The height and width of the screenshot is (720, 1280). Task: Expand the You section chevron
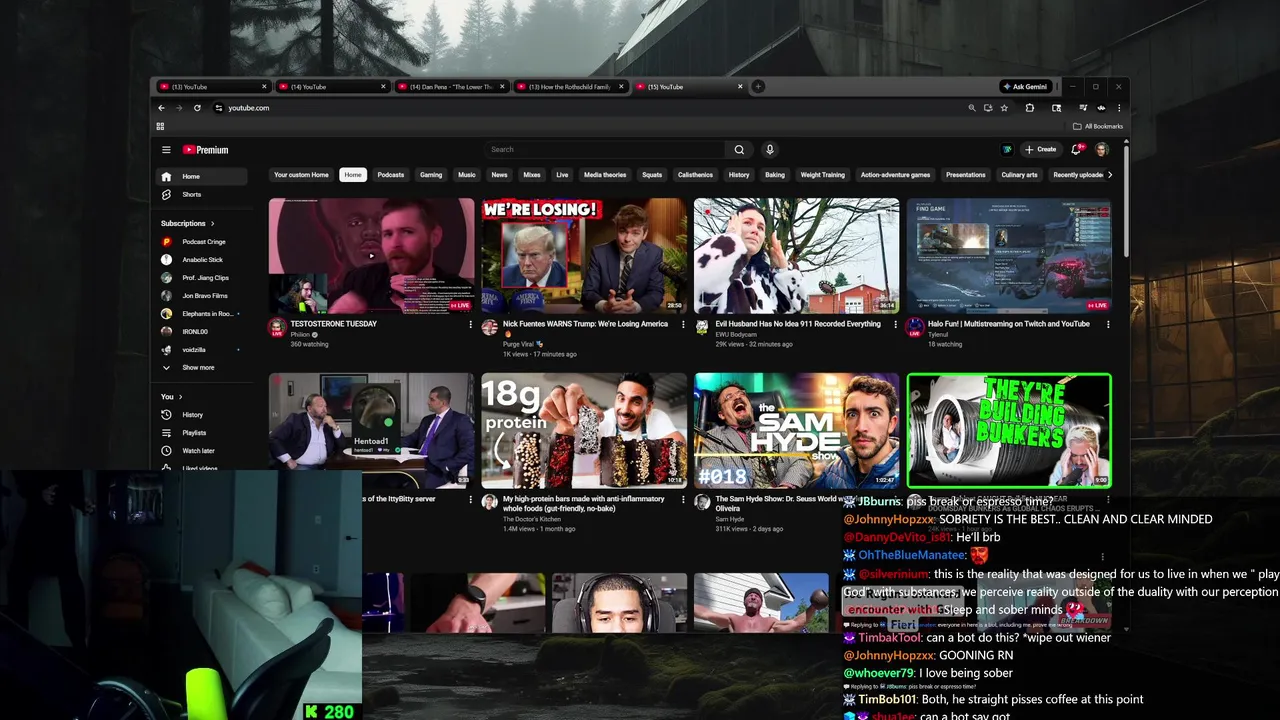(181, 397)
